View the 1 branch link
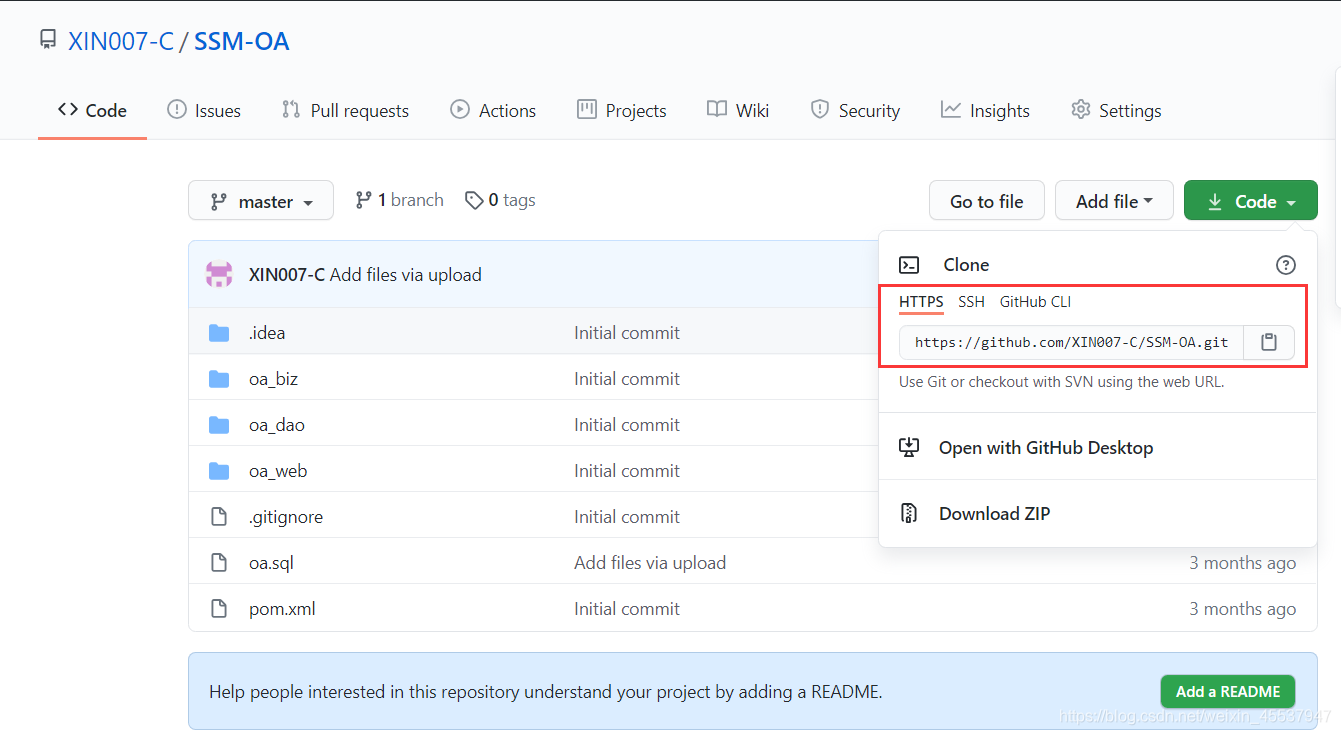 point(399,200)
